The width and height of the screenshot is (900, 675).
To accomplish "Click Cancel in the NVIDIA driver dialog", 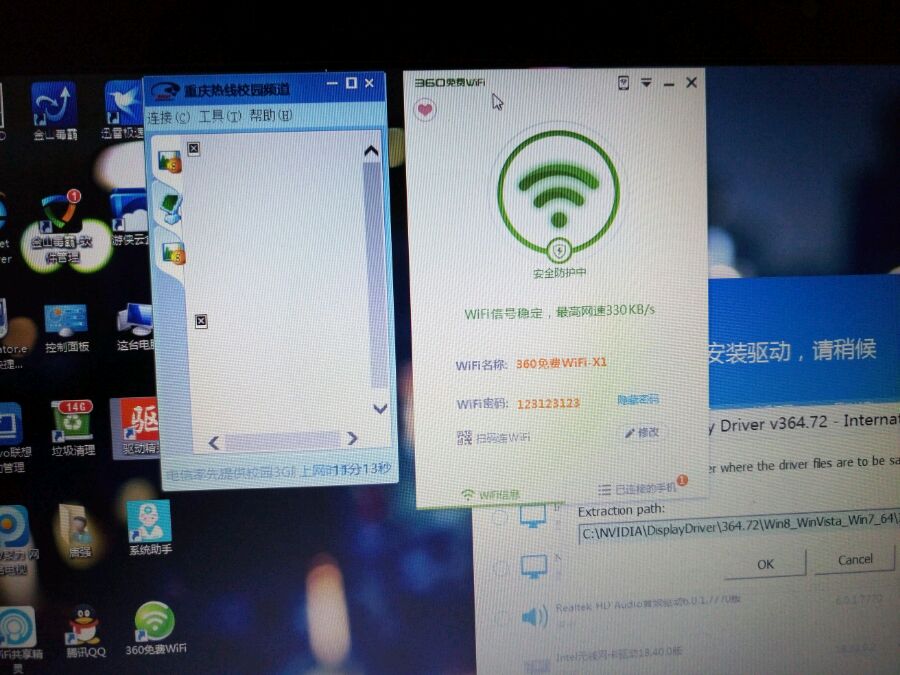I will click(x=854, y=559).
